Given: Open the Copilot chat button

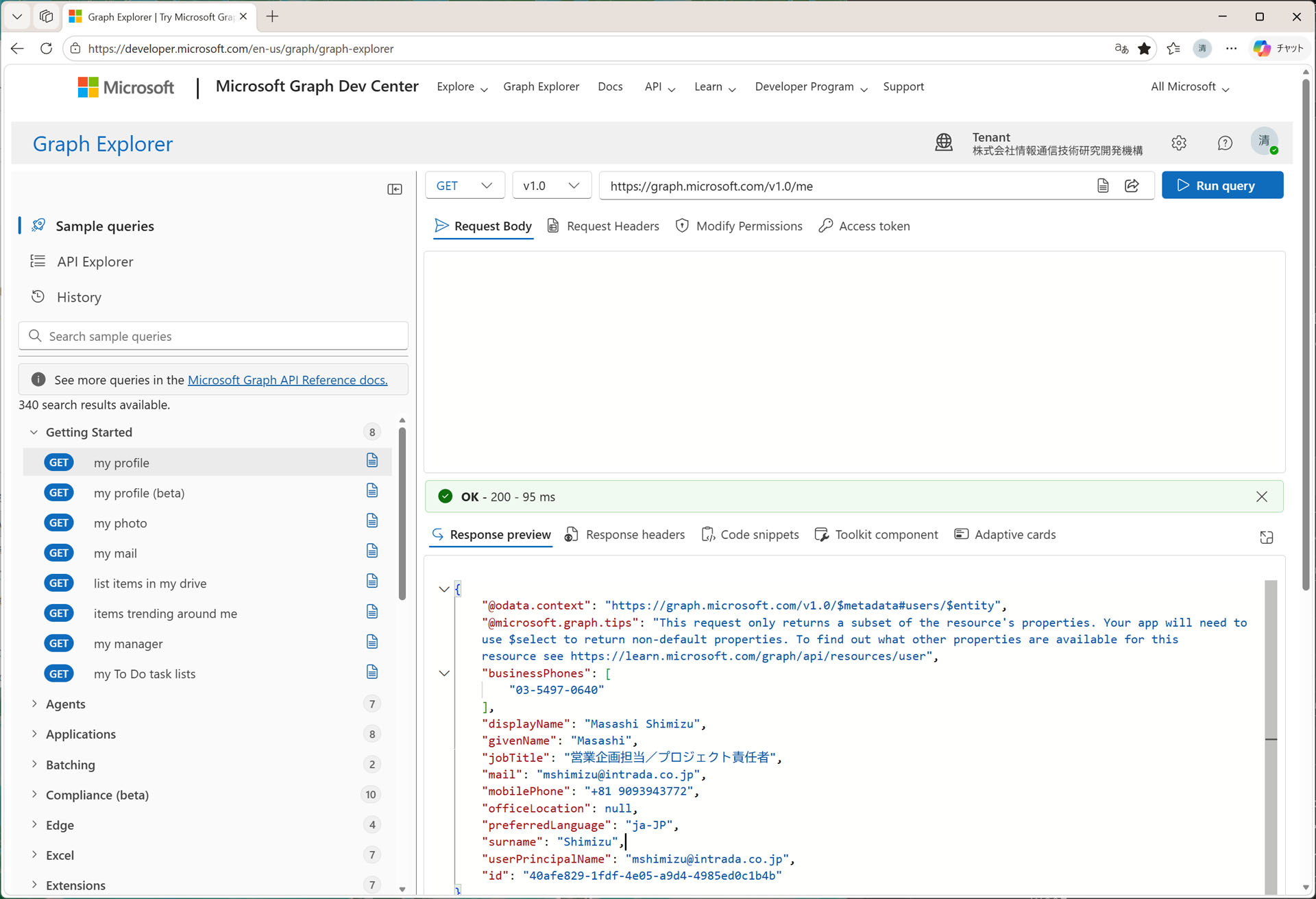Looking at the screenshot, I should tap(1278, 49).
